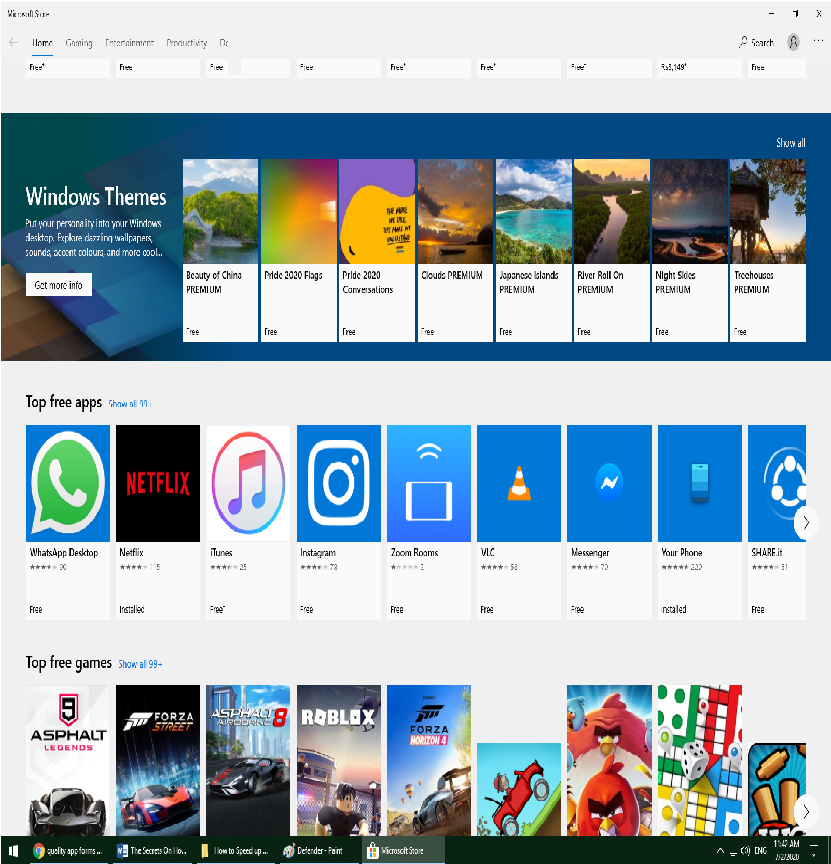Open the Word document in taskbar
Screen dimensions: 831x864
point(152,850)
